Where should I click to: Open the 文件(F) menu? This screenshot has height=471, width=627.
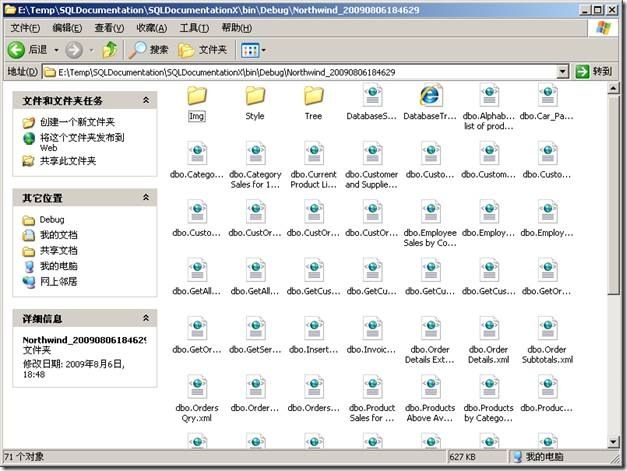pyautogui.click(x=25, y=28)
